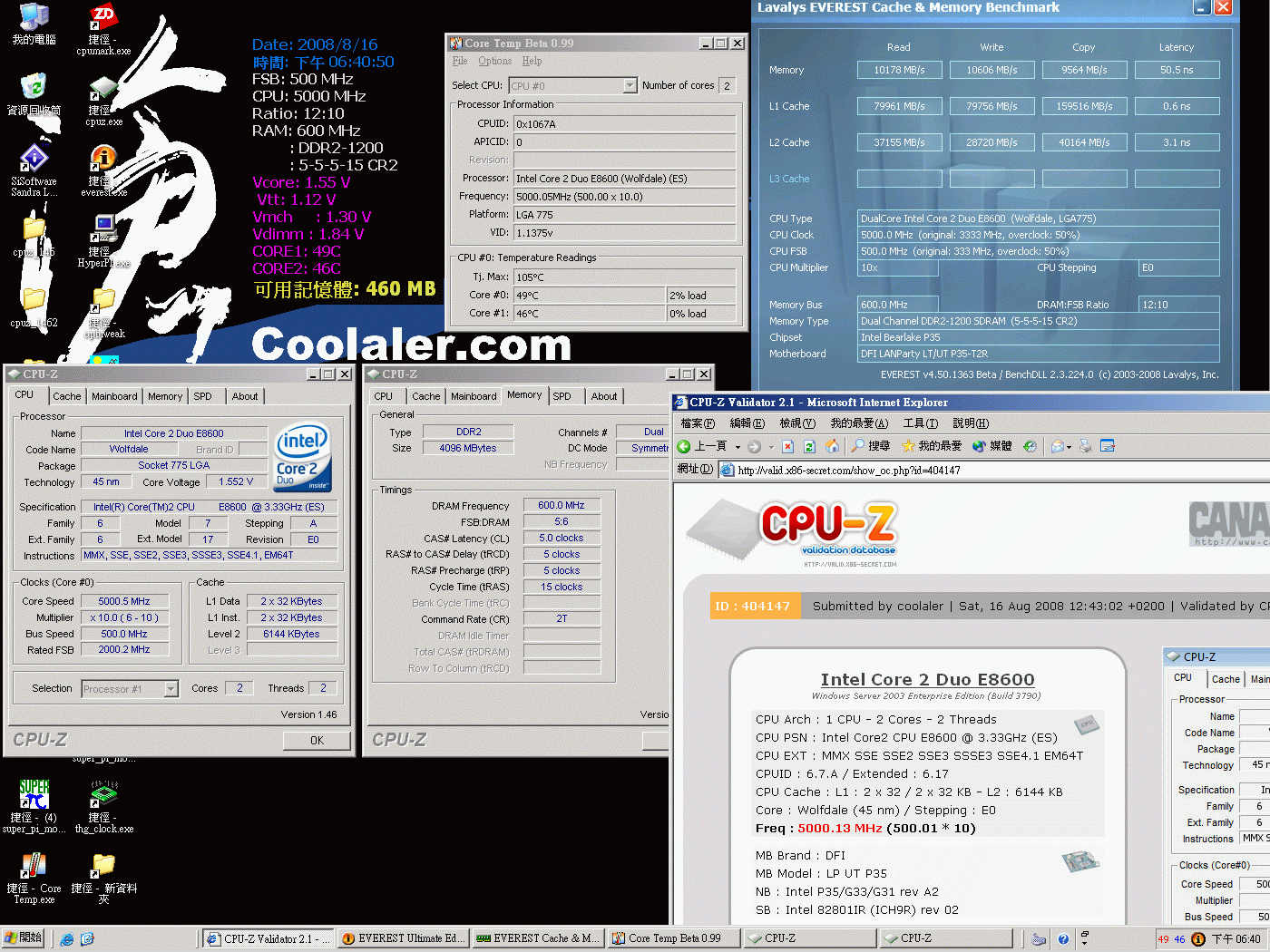Open the Help menu in Core Temp
1270x952 pixels.
coord(532,61)
